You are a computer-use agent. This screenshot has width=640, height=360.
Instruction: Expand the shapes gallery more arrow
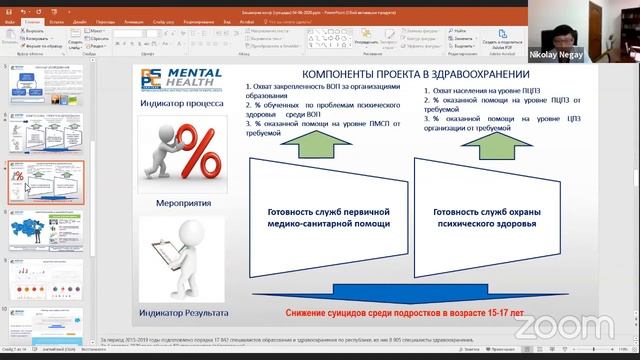pyautogui.click(x=350, y=45)
